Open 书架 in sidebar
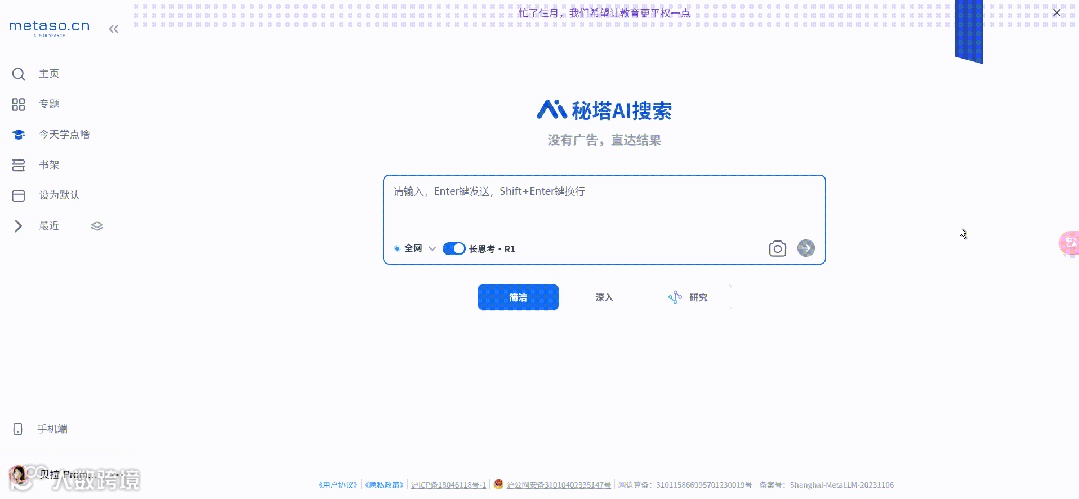Screen dimensions: 1079x499 click(49, 165)
